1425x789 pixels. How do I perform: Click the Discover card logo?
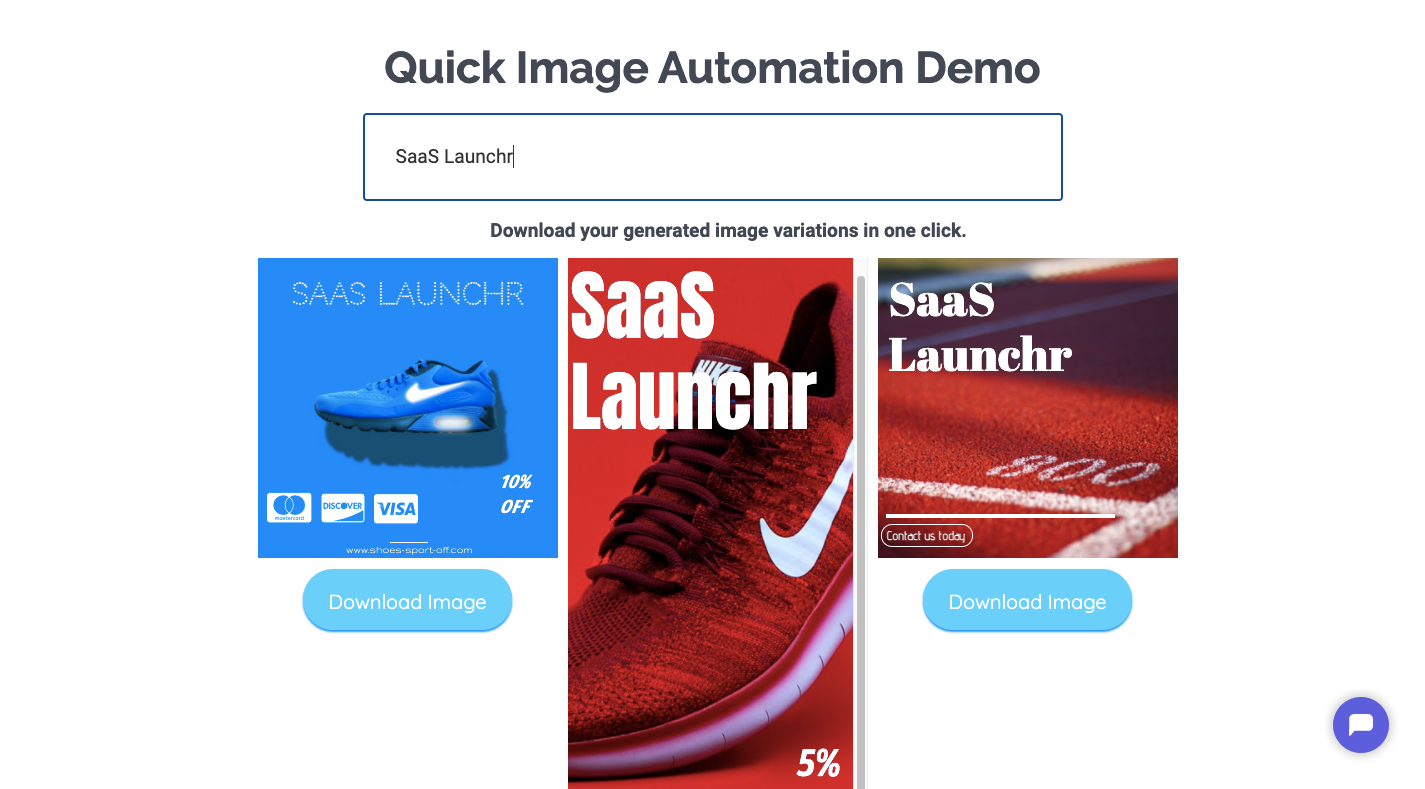343,508
